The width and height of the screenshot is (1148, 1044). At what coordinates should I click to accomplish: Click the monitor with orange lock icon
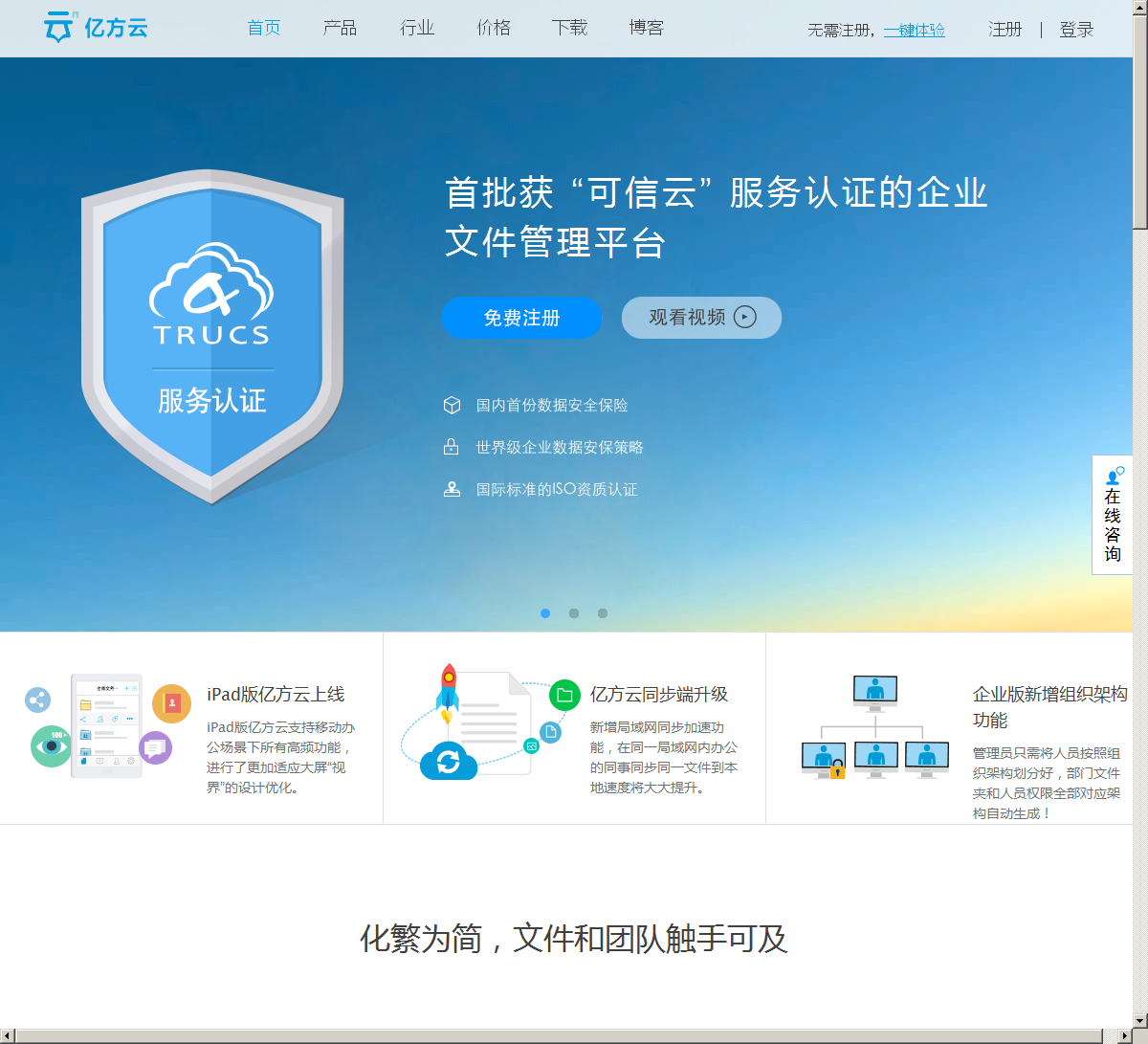tap(824, 760)
